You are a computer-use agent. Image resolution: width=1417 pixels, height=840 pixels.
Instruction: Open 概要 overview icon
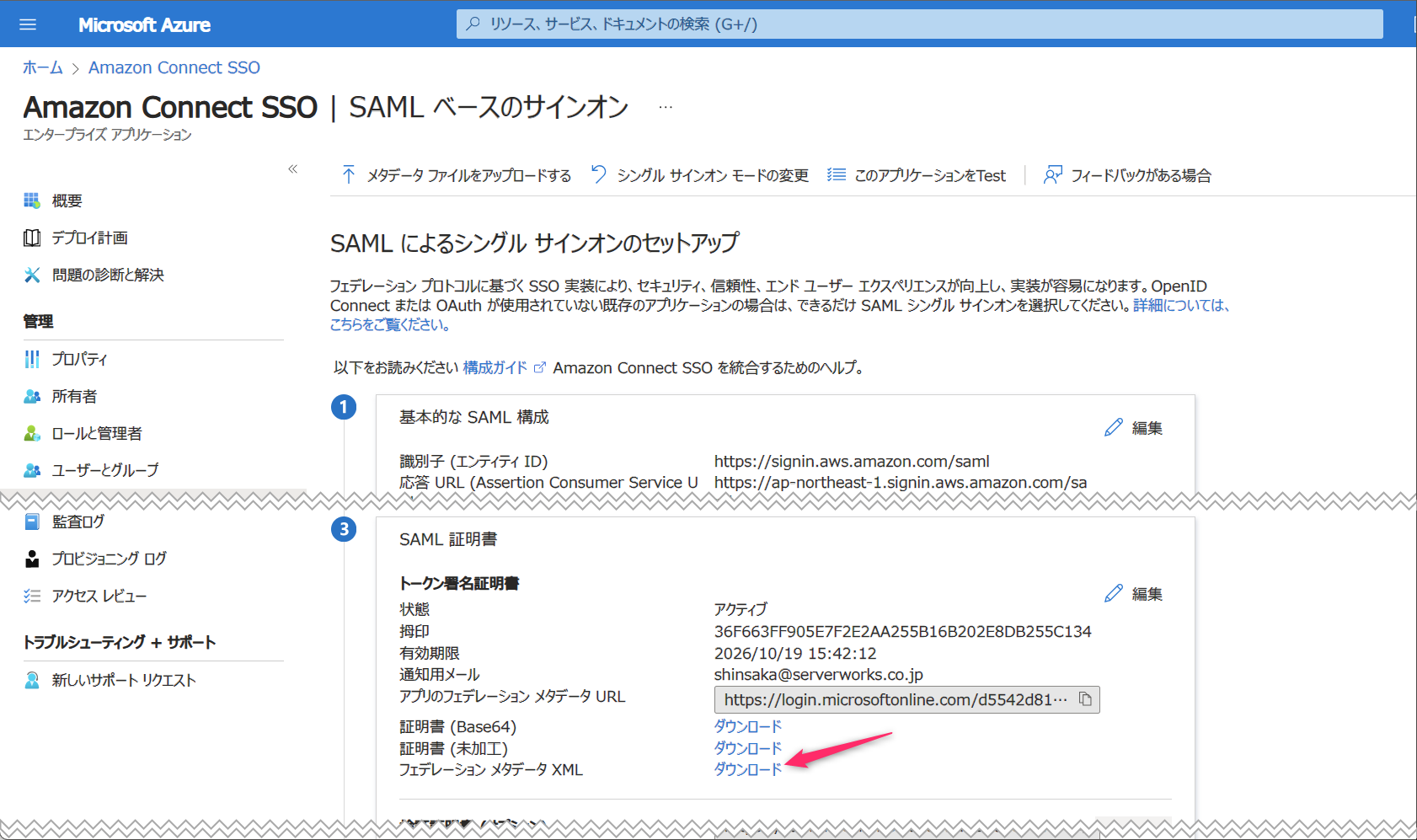click(x=32, y=201)
